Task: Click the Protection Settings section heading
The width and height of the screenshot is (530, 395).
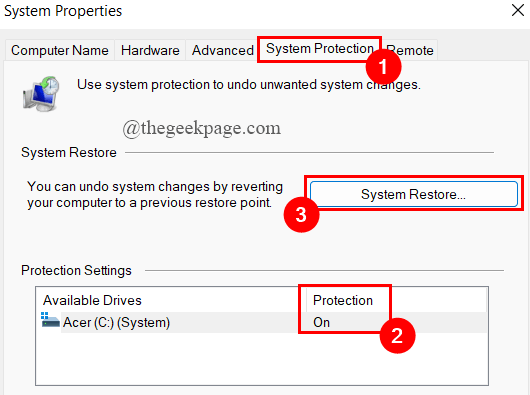Action: tap(76, 270)
